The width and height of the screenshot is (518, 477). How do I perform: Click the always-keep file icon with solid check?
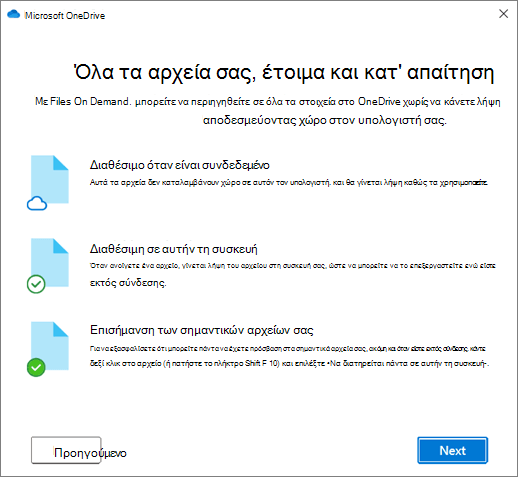click(x=50, y=346)
